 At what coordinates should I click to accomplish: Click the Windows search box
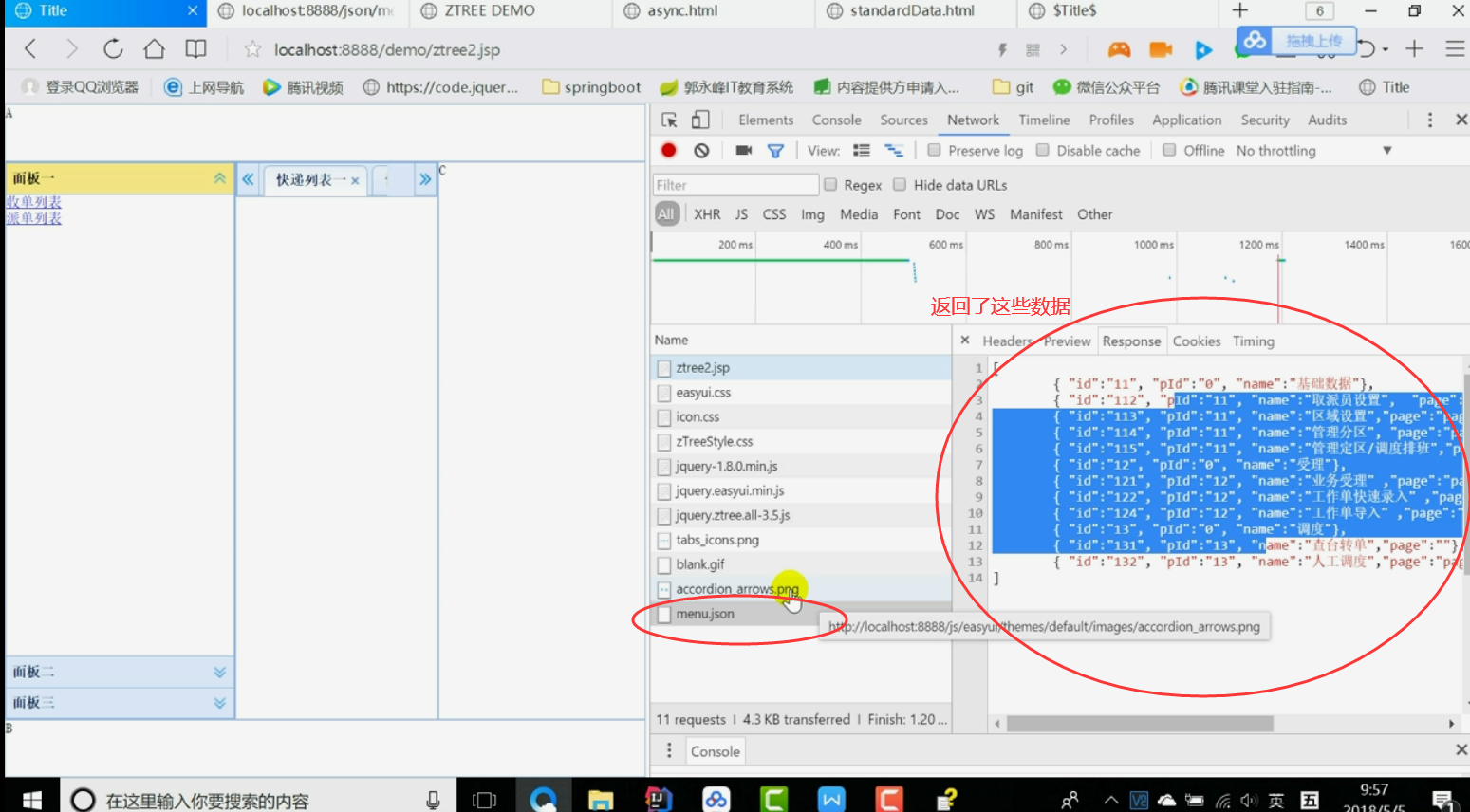pyautogui.click(x=256, y=800)
